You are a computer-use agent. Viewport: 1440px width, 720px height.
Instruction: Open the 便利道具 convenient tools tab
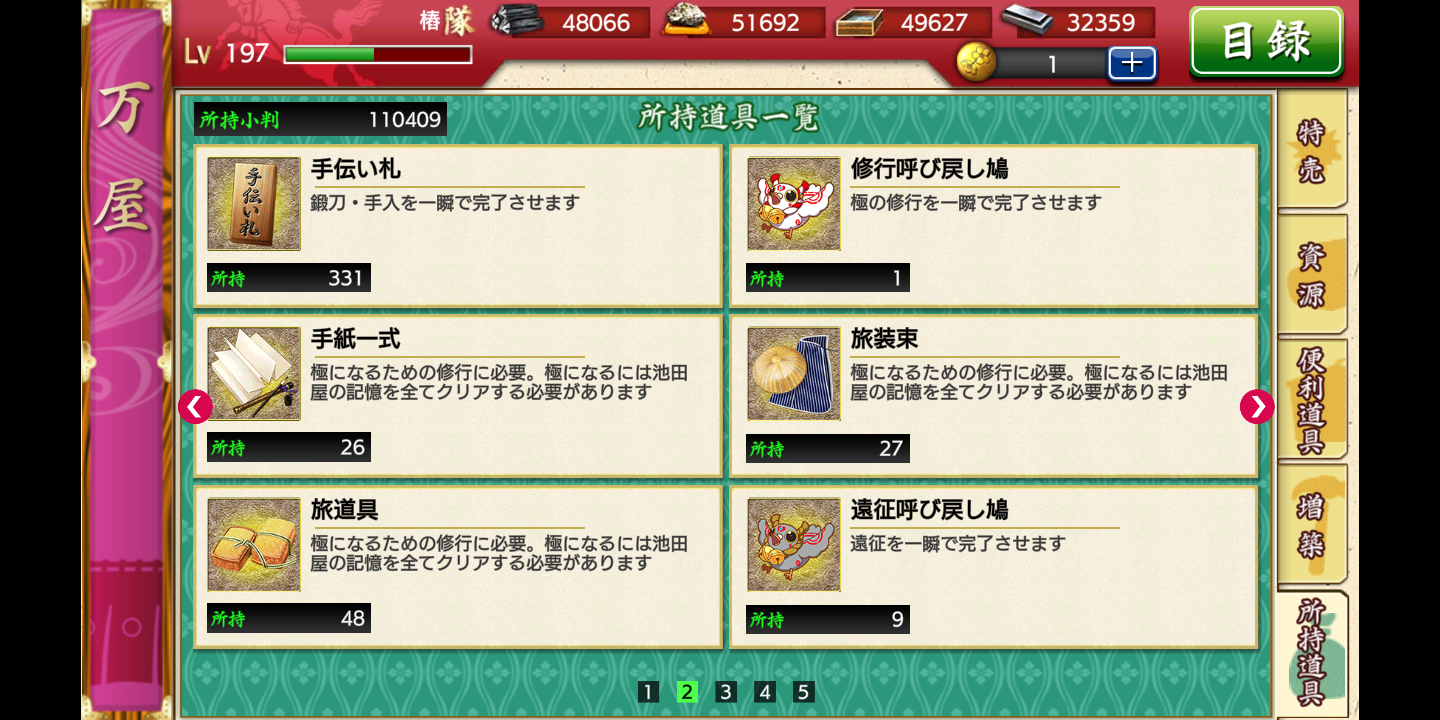pos(1312,399)
